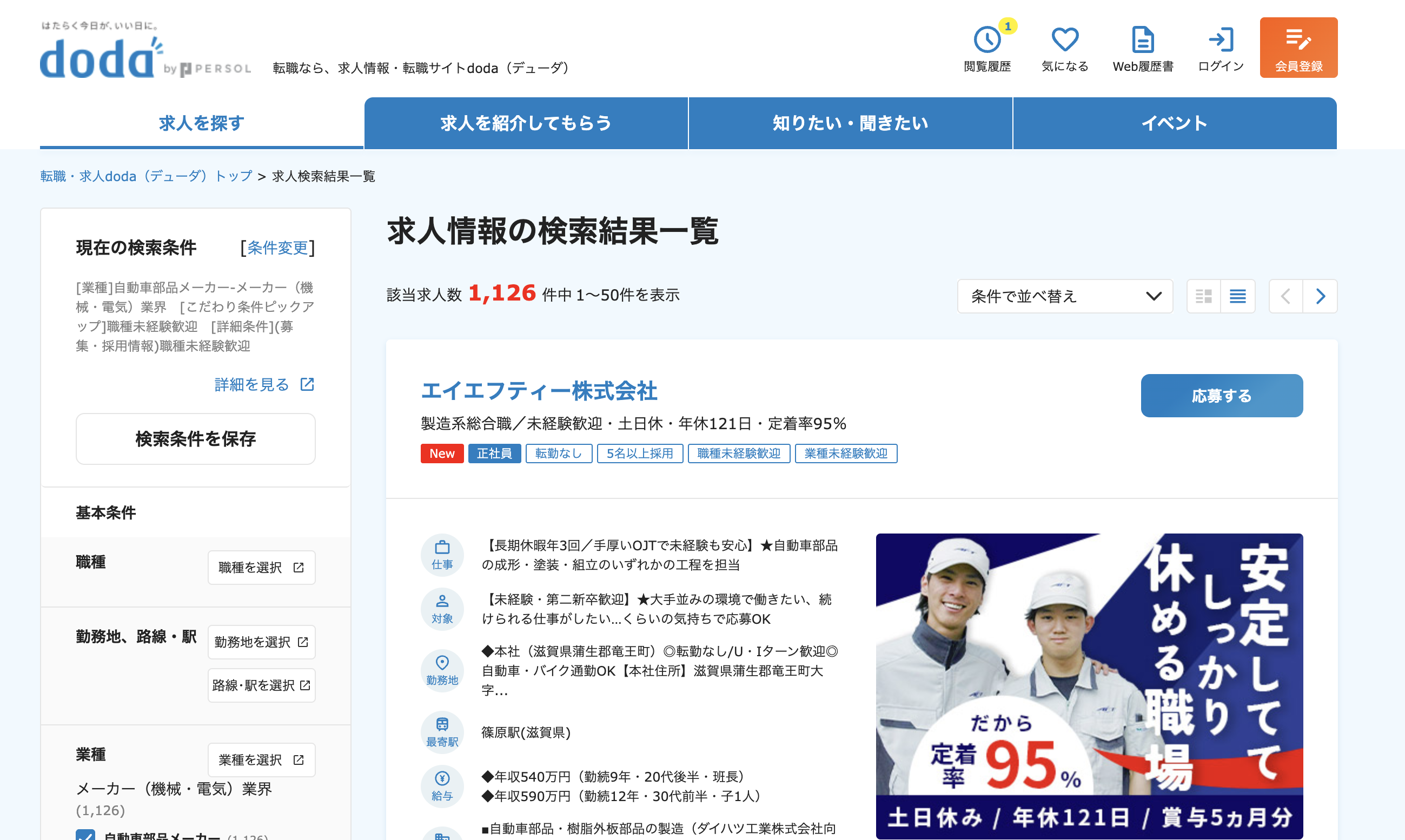1405x840 pixels.
Task: Click the external-link icon beside 詳細を見る
Action: coord(307,384)
